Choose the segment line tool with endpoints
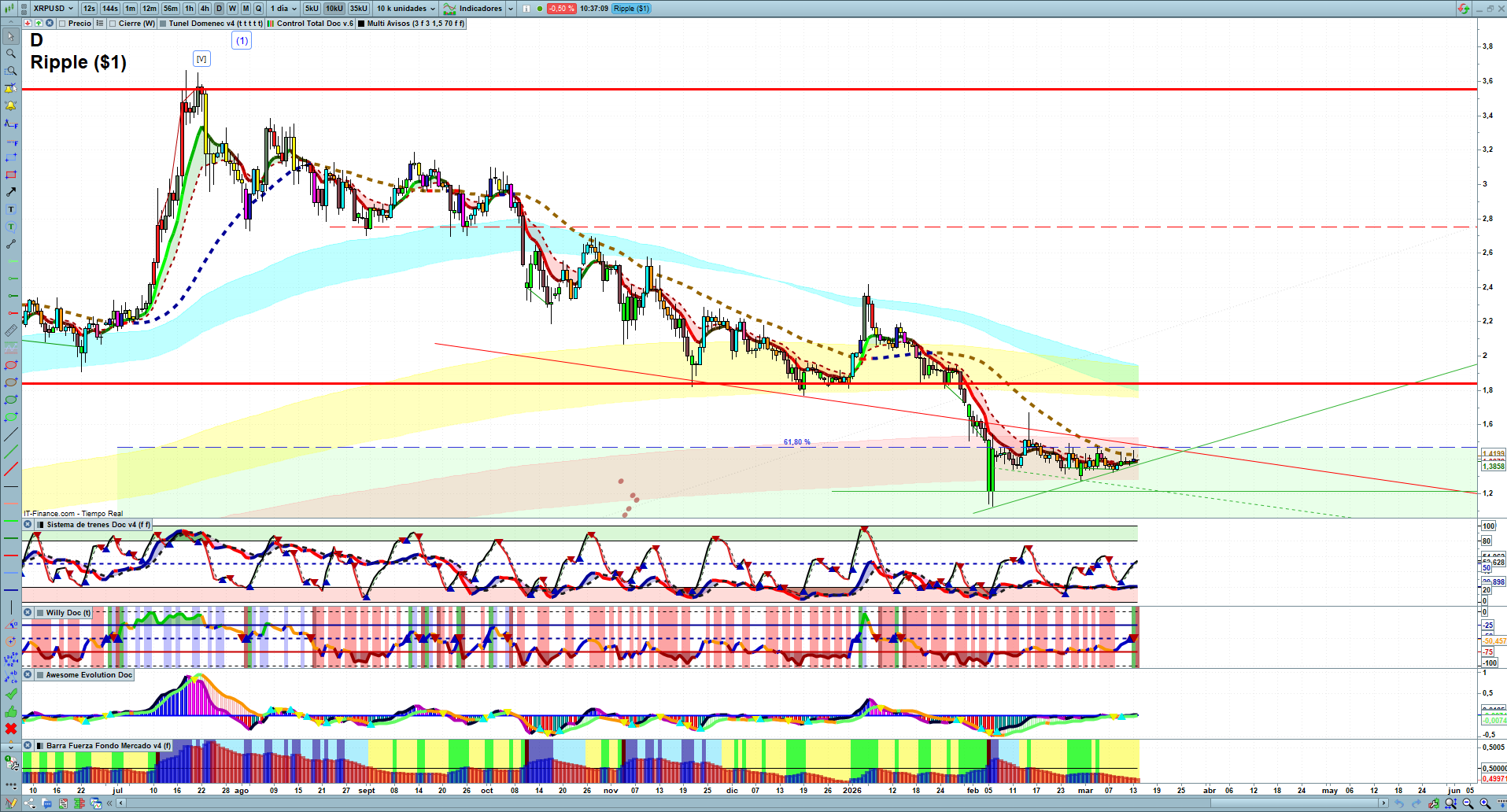The width and height of the screenshot is (1507, 812). [11, 244]
